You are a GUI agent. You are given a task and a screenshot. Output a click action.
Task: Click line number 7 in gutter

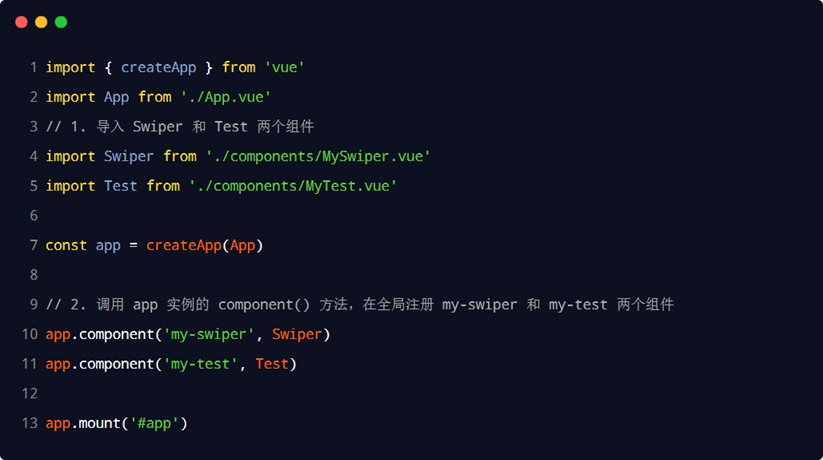(x=33, y=245)
